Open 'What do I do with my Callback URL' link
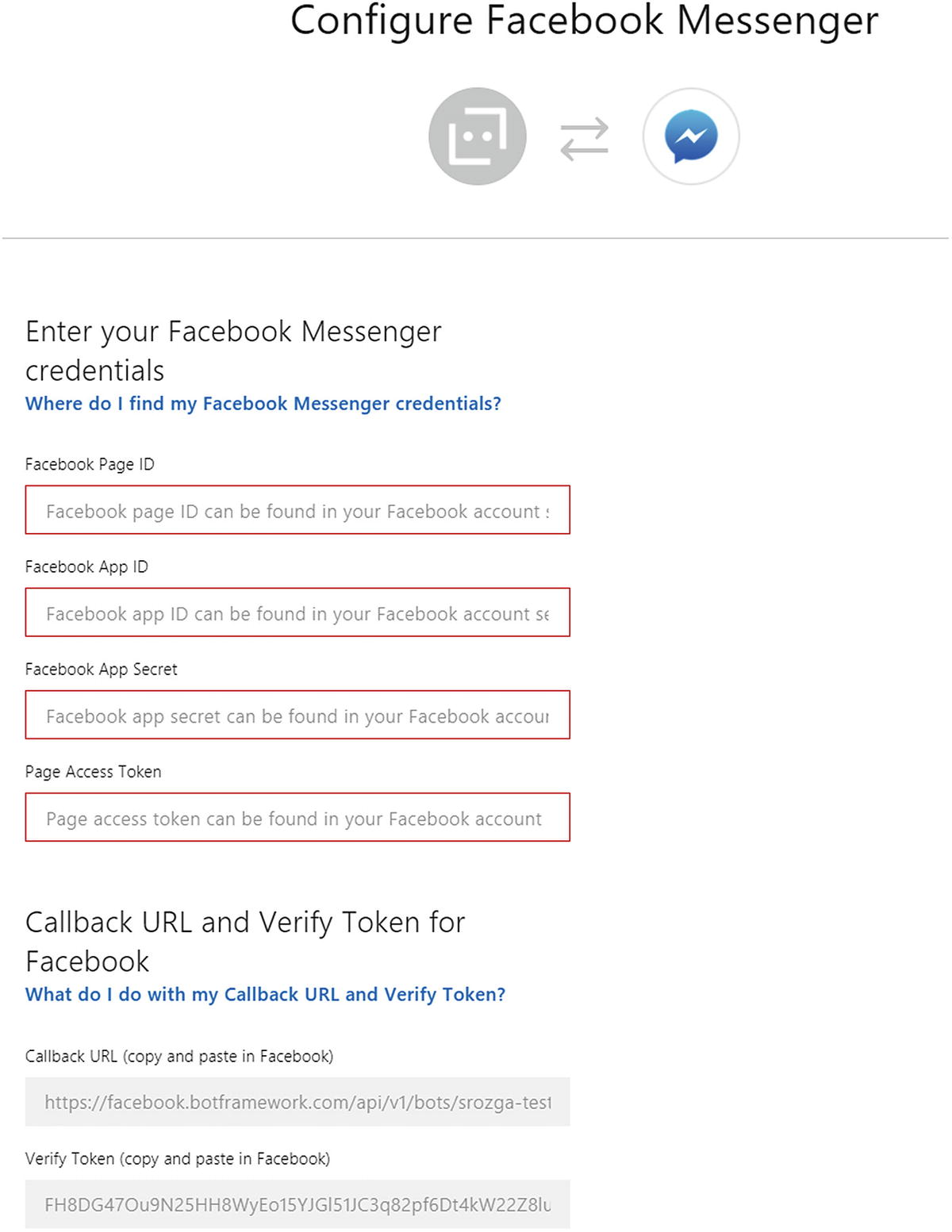Image resolution: width=952 pixels, height=1232 pixels. [x=265, y=995]
